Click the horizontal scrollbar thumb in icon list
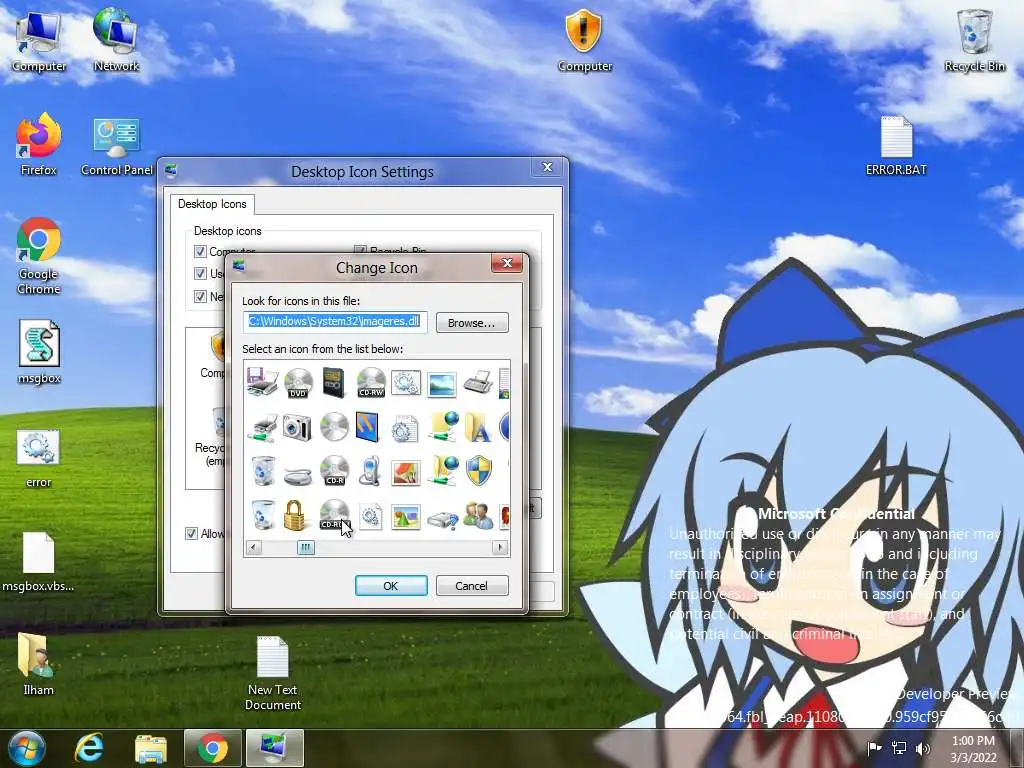This screenshot has width=1024, height=768. coord(306,547)
